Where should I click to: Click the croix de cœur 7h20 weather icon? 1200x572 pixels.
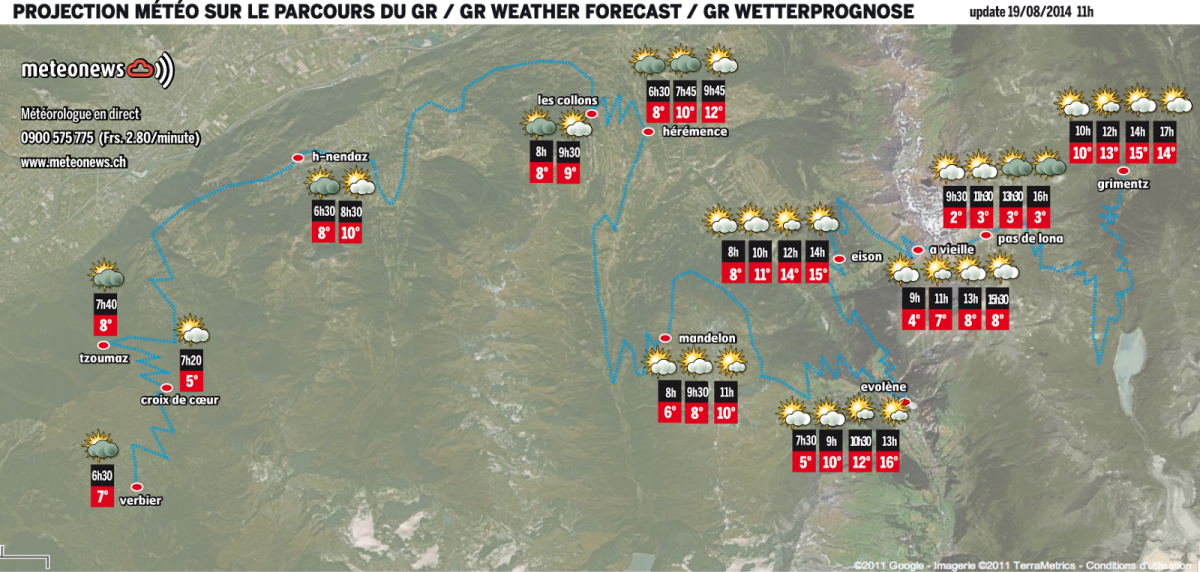pyautogui.click(x=192, y=332)
